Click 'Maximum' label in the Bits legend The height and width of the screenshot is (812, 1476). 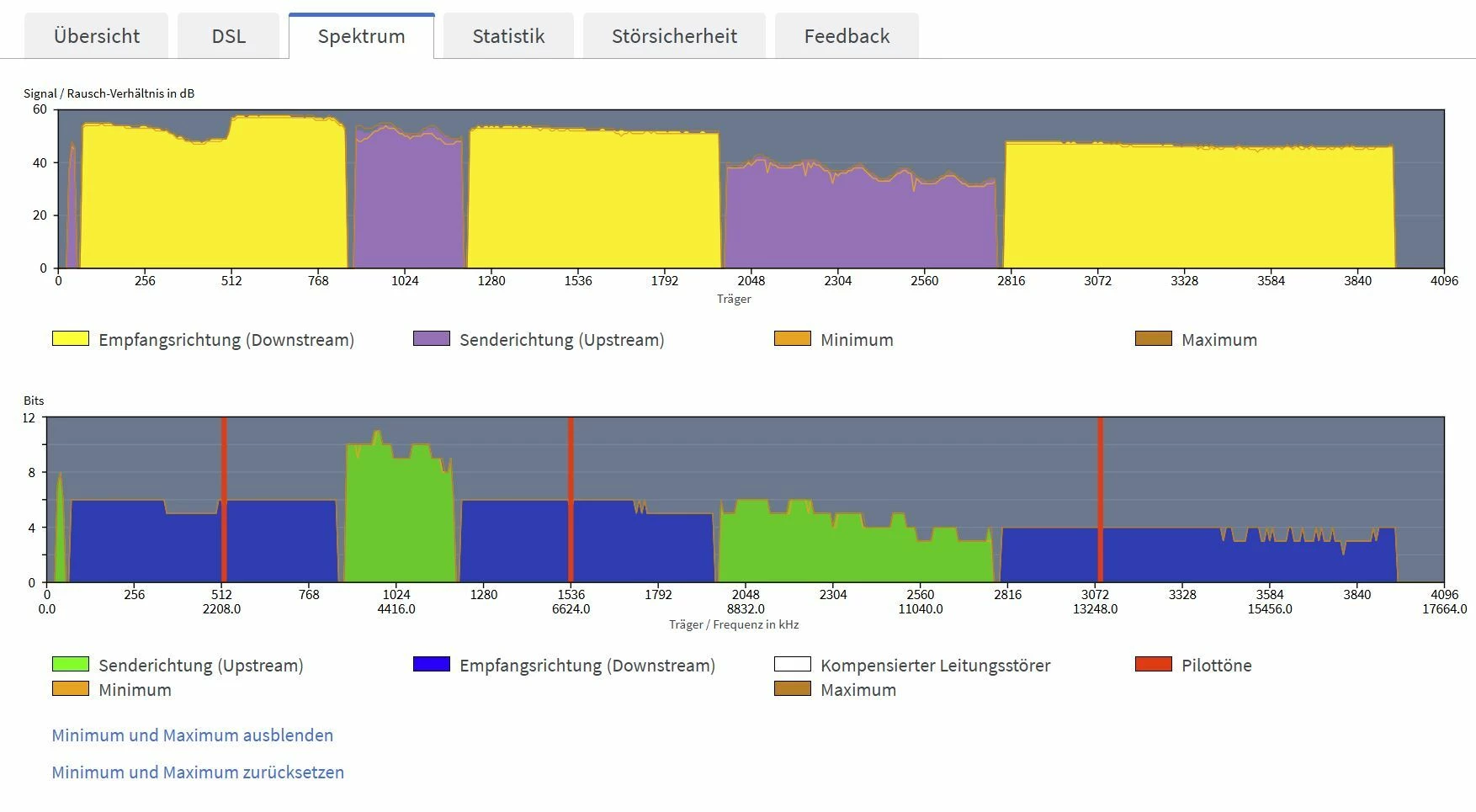pos(858,690)
